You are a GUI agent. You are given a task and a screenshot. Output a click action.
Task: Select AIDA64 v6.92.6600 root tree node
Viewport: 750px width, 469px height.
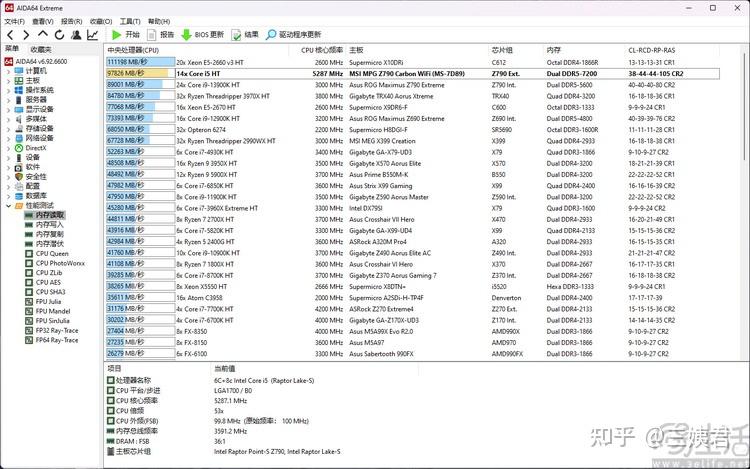tap(36, 61)
